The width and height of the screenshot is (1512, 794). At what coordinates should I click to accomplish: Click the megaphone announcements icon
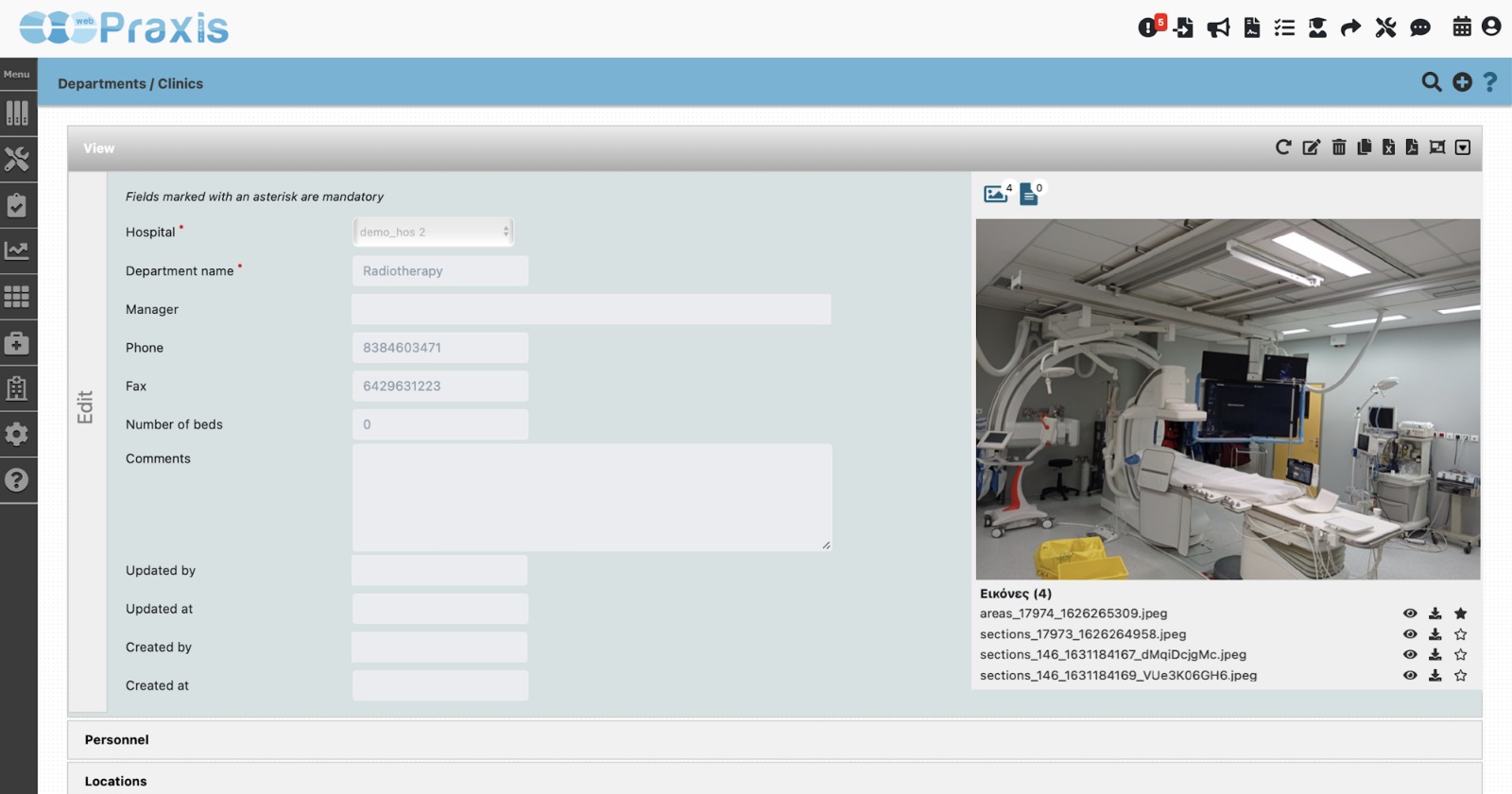(x=1218, y=27)
